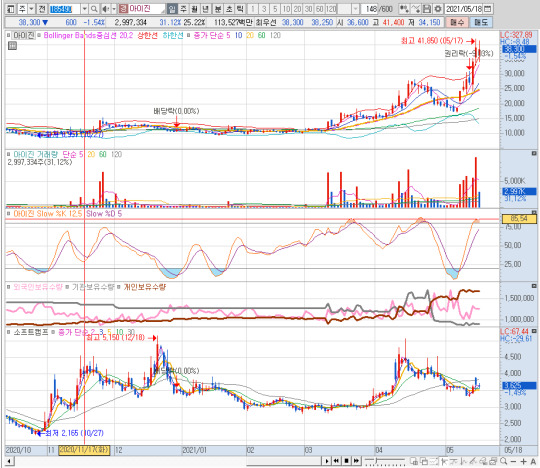Click the play button in playback controls
Viewport: 540px width, 468px height.
coord(327,461)
